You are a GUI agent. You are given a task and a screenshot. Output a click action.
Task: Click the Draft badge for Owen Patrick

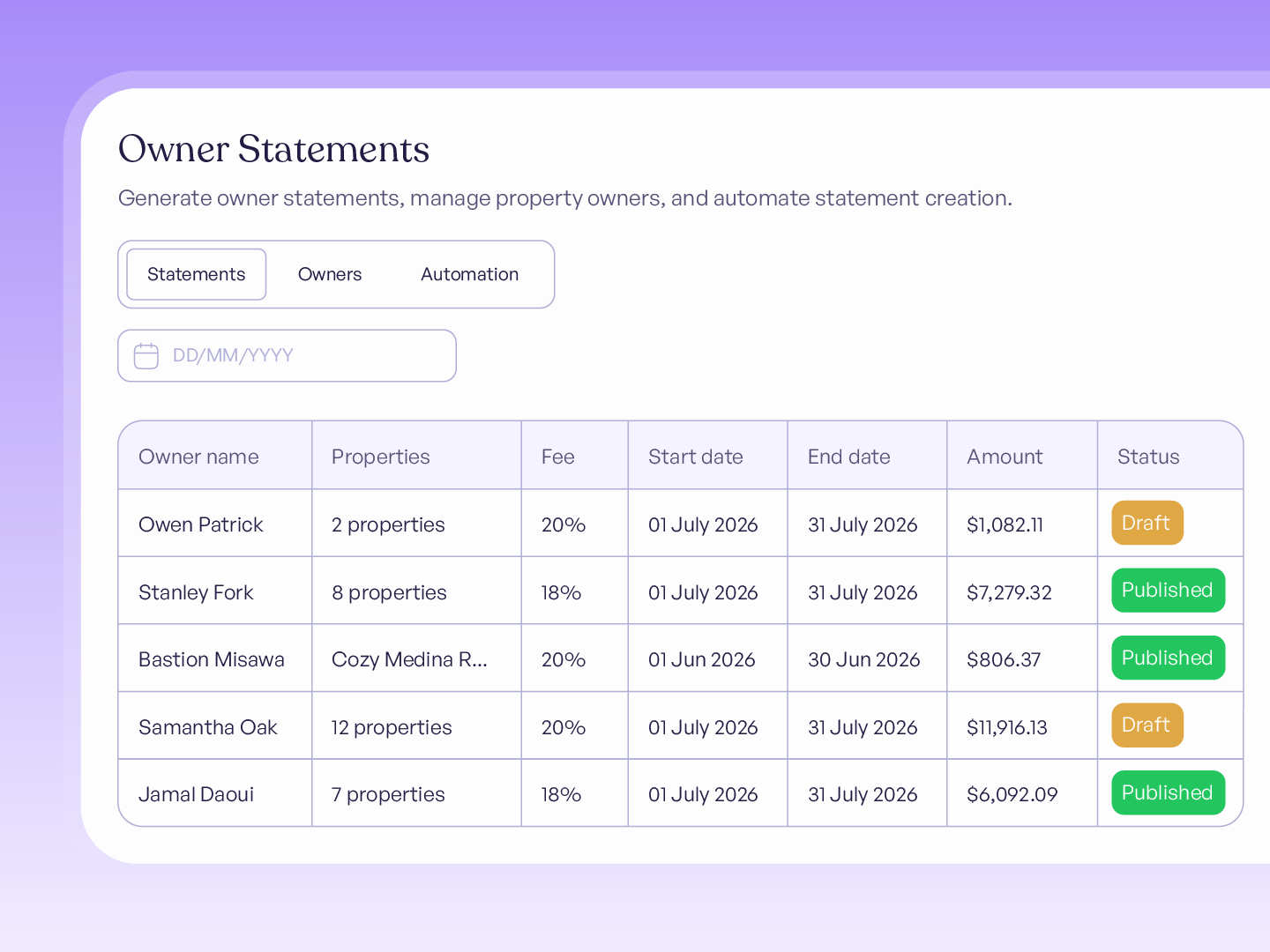tap(1147, 523)
